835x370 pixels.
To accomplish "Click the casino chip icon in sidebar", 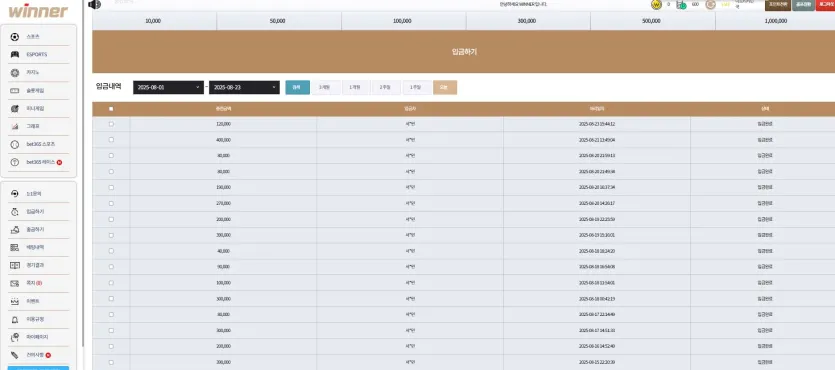I will click(15, 72).
